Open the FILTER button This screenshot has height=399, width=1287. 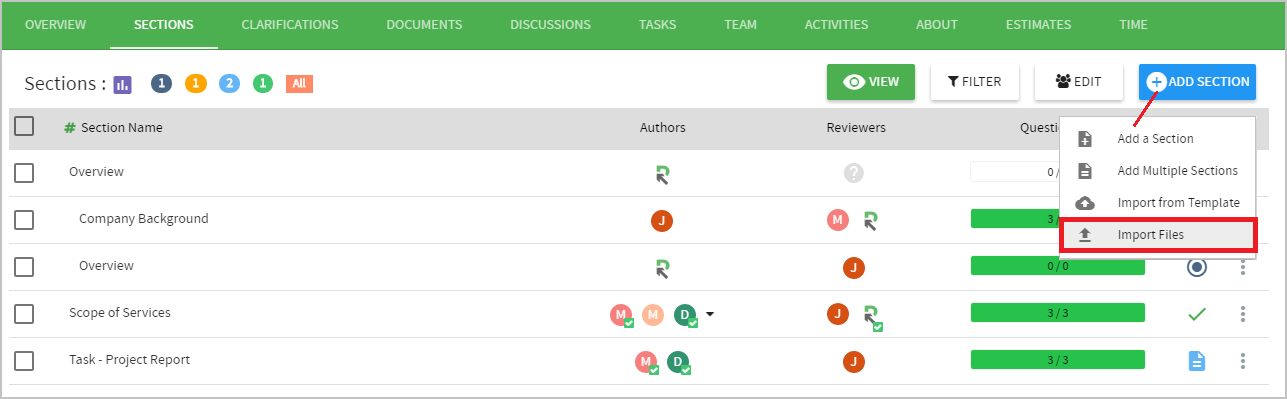[975, 82]
